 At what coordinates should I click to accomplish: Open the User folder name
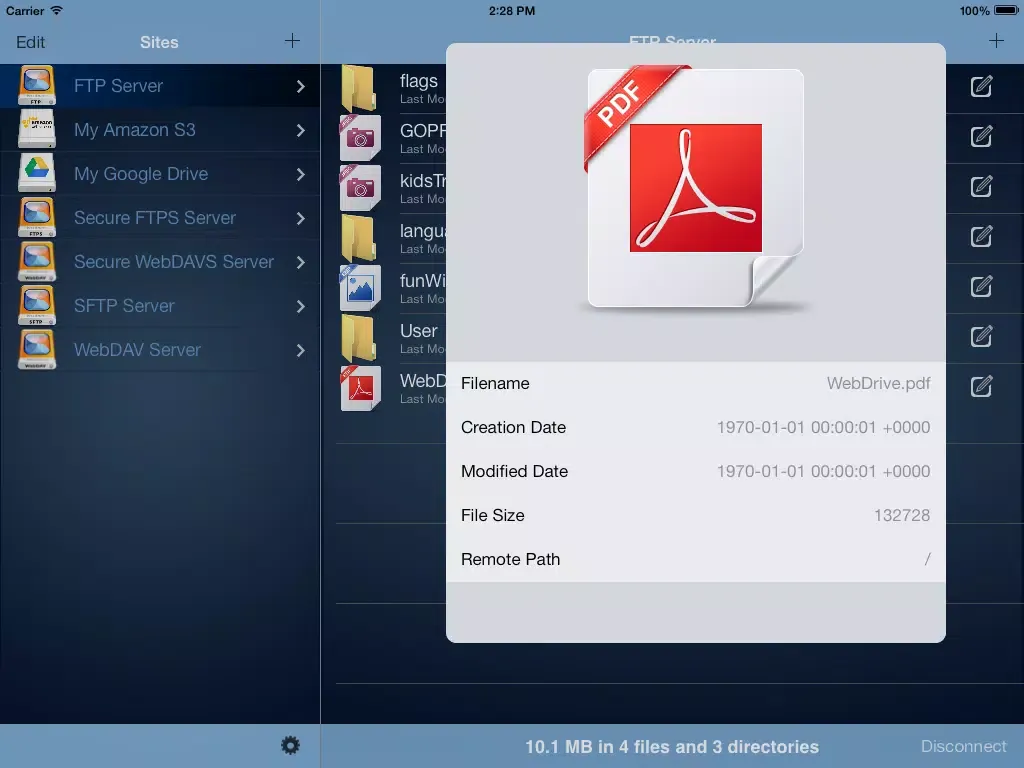coord(419,330)
